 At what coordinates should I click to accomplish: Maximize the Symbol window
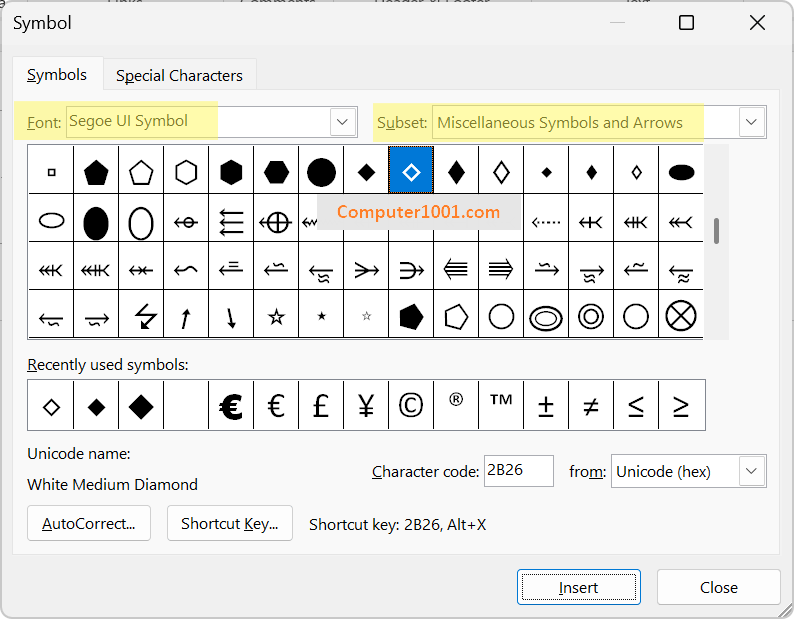[x=686, y=23]
